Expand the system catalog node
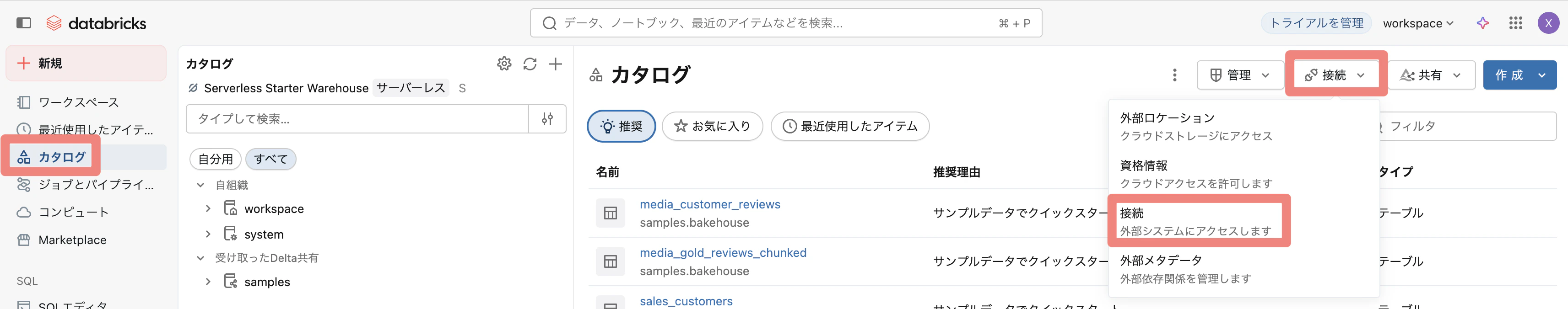Image resolution: width=1568 pixels, height=309 pixels. coord(208,234)
